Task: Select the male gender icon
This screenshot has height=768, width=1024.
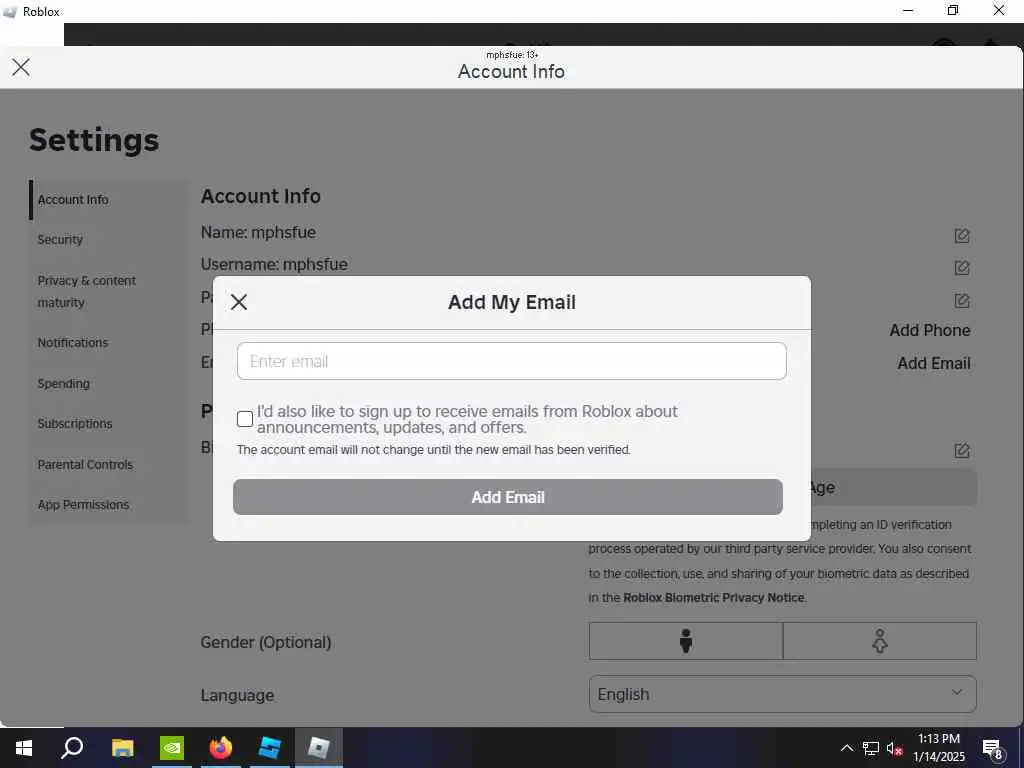Action: [x=686, y=641]
